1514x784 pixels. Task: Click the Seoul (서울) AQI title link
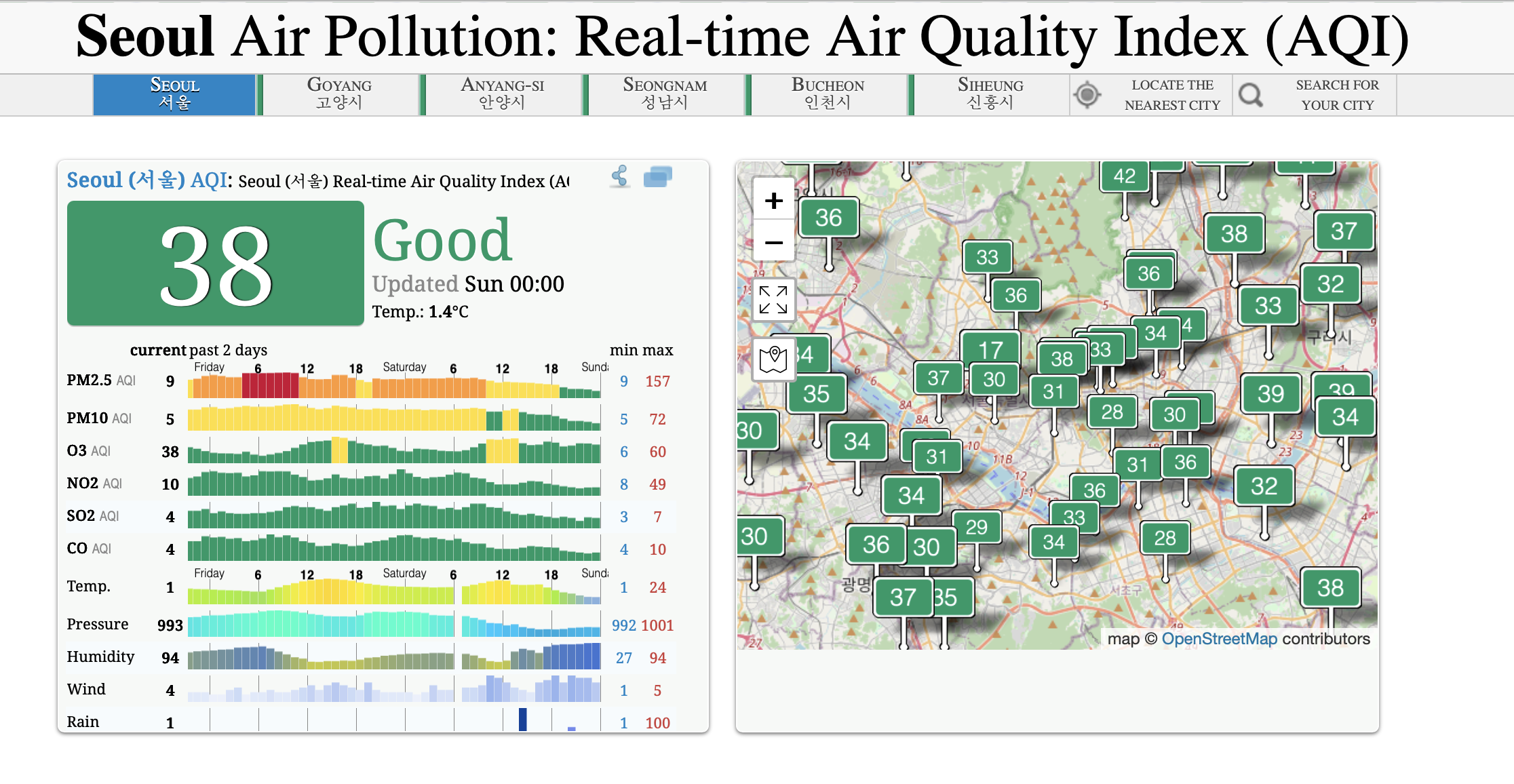coord(147,180)
